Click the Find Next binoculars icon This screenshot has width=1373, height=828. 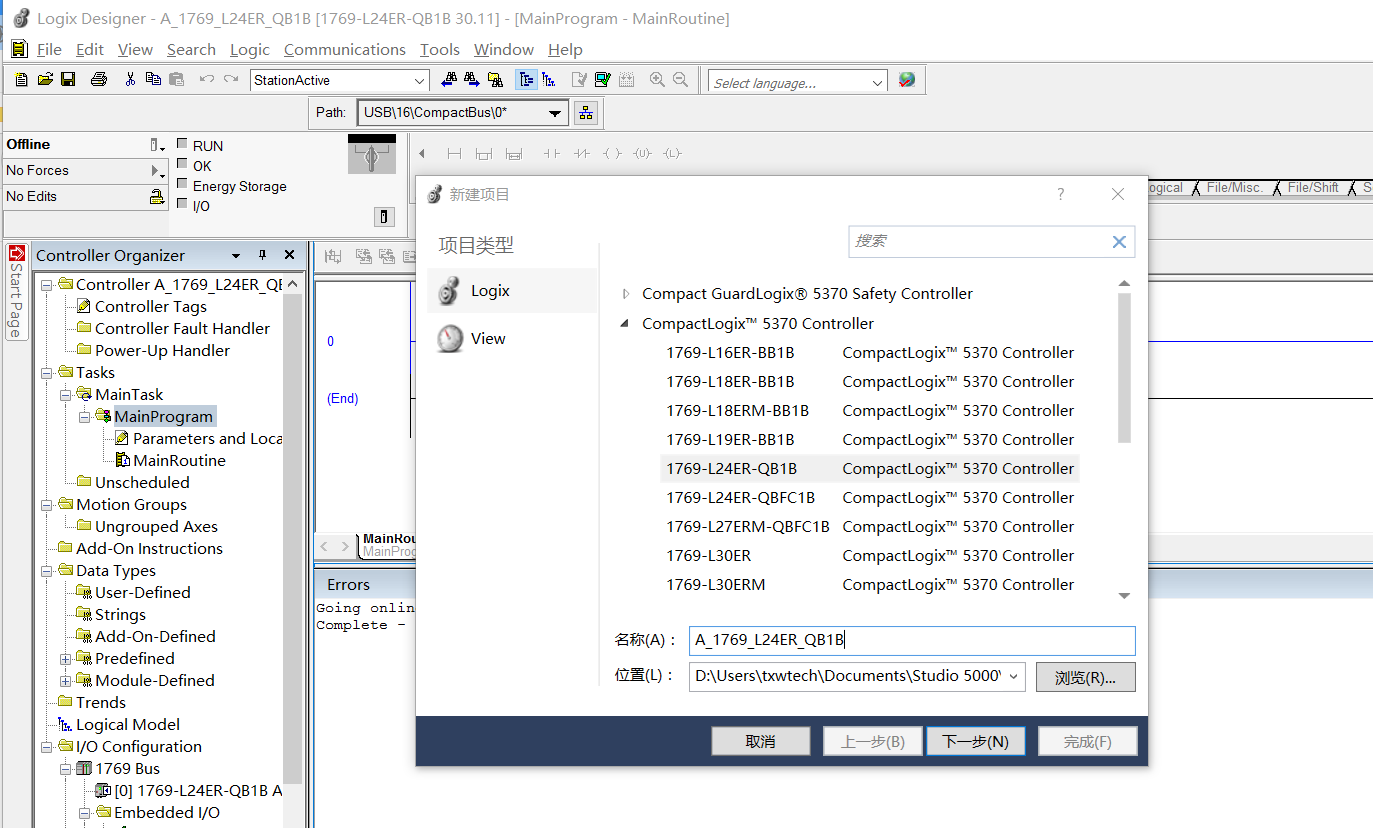tap(471, 80)
